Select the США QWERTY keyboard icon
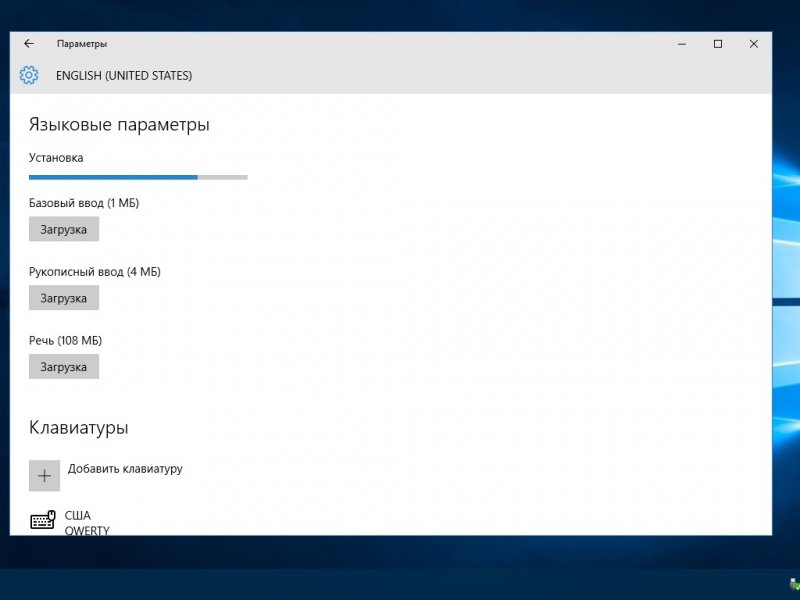 [x=43, y=520]
